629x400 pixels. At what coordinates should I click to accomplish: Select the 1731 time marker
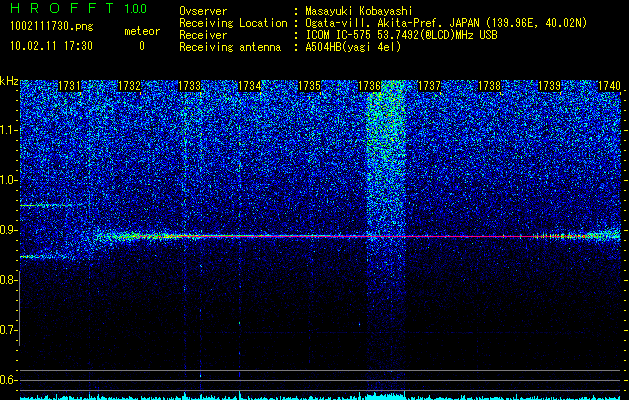point(69,86)
